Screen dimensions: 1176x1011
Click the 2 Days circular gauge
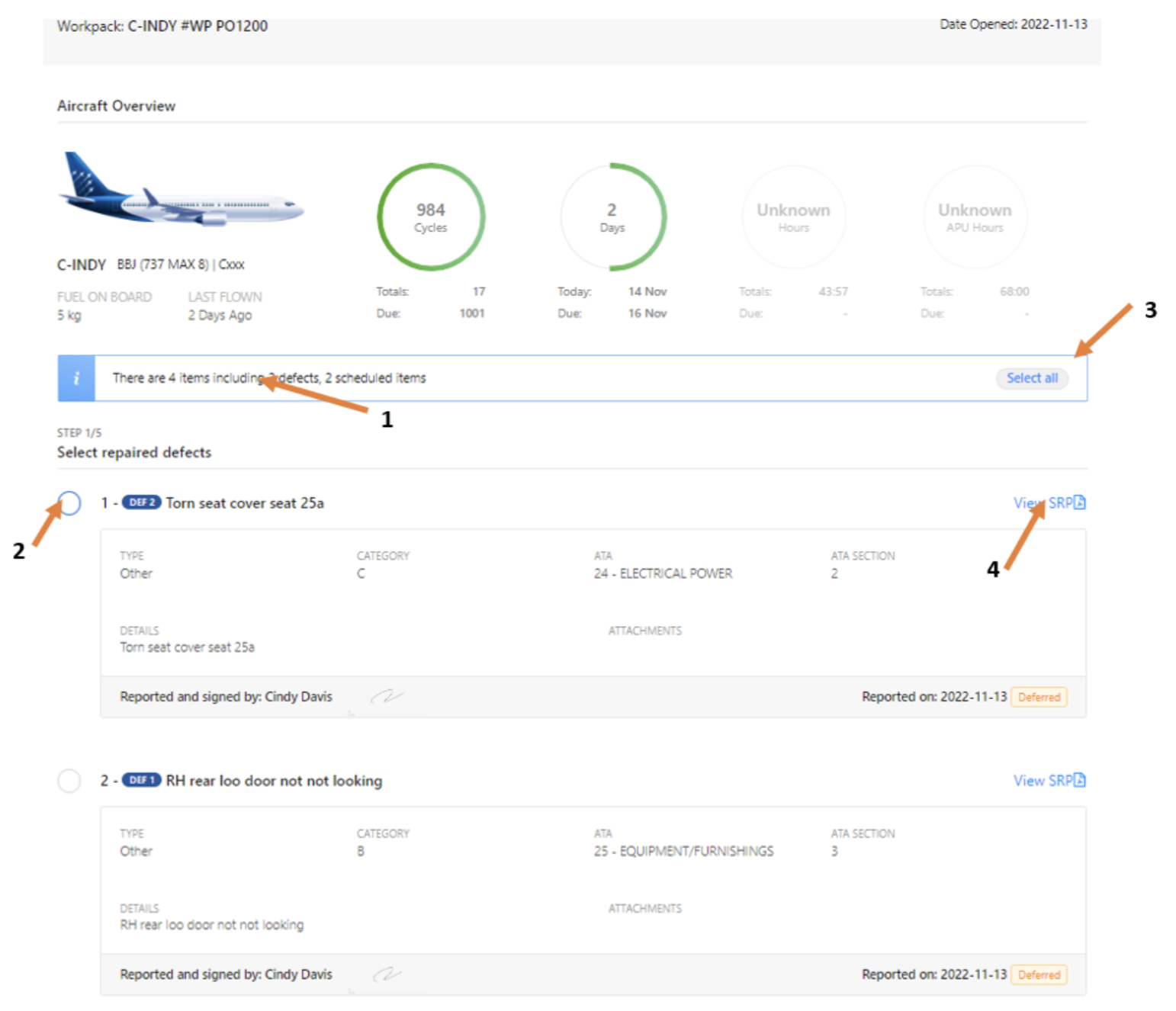pyautogui.click(x=612, y=217)
